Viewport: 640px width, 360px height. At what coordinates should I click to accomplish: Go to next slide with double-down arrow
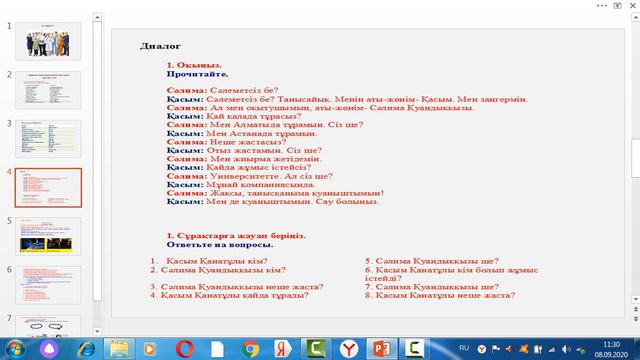[636, 318]
